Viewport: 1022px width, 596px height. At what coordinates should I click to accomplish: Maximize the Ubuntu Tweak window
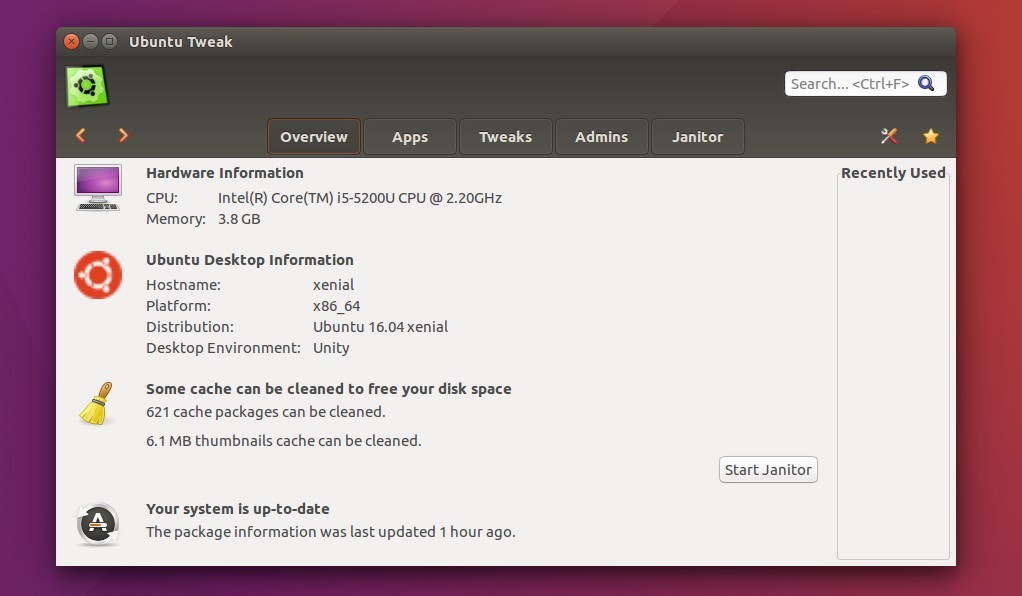pyautogui.click(x=110, y=42)
